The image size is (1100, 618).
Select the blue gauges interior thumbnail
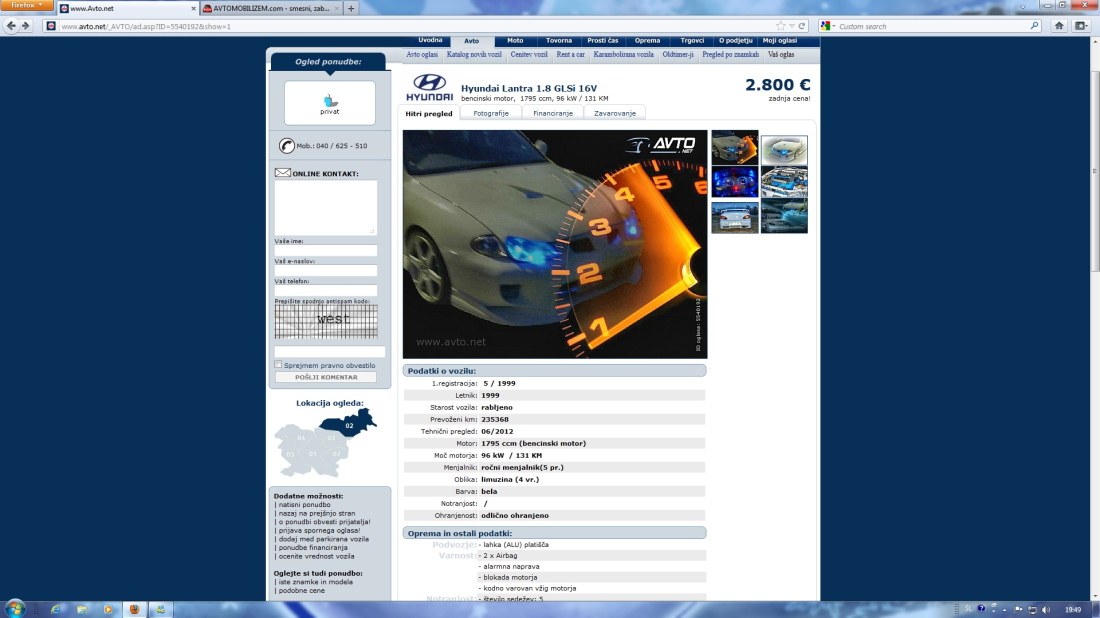pos(735,182)
